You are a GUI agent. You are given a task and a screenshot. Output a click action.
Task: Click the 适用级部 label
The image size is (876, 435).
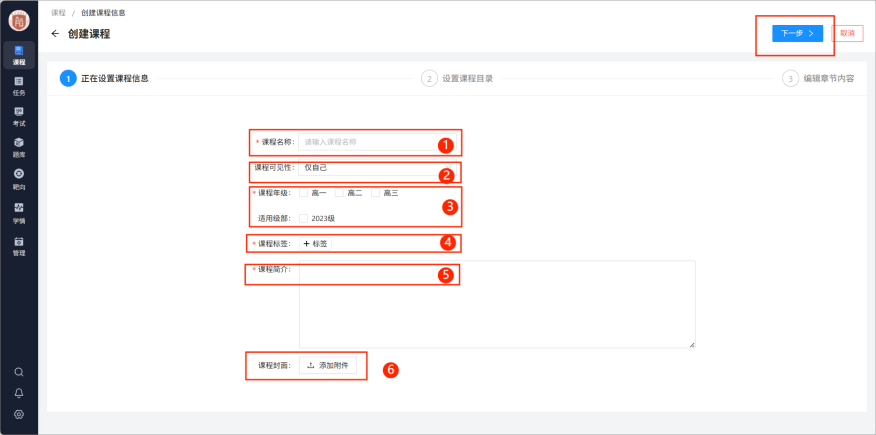[x=274, y=218]
